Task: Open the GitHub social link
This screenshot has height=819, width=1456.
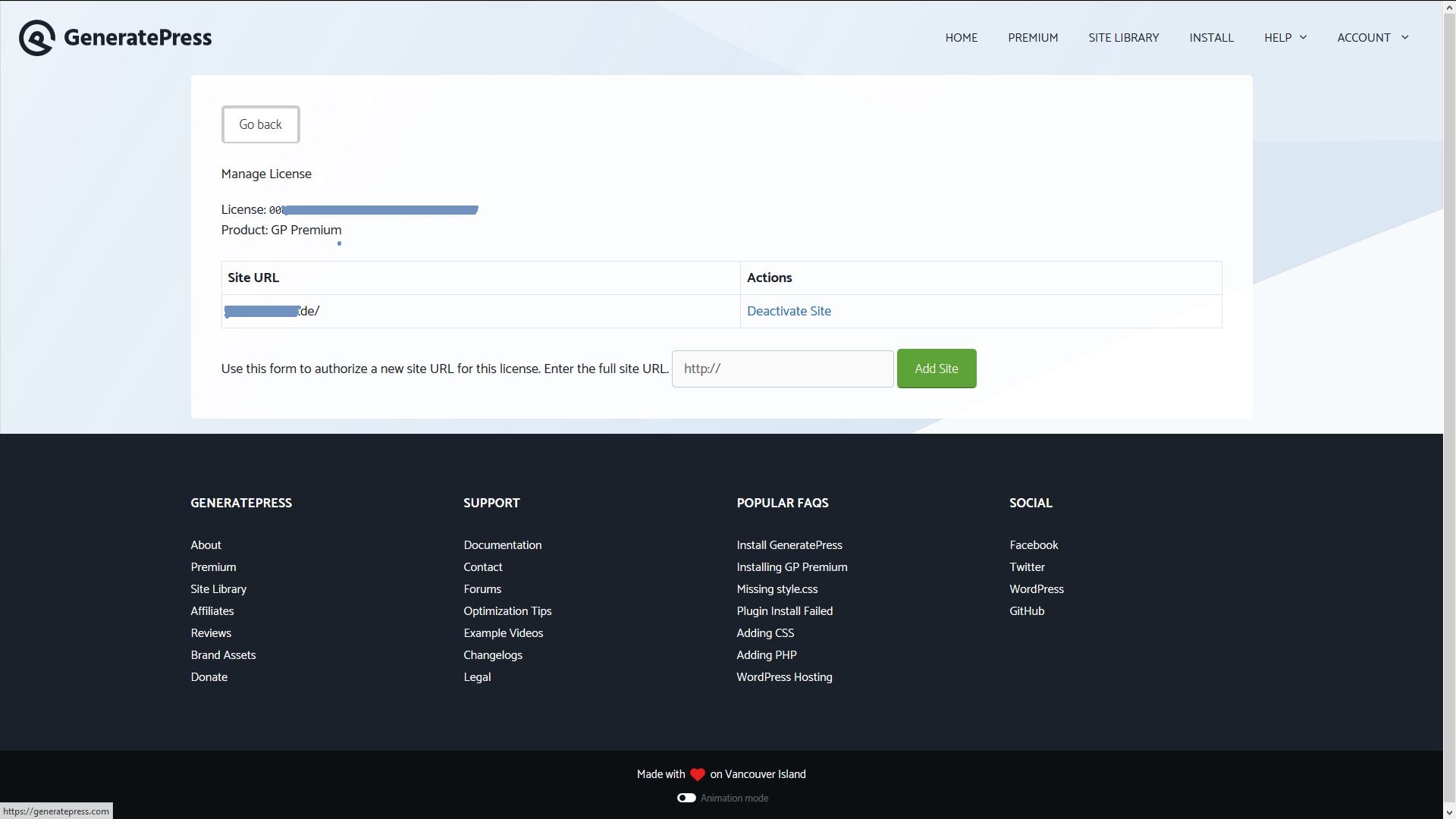Action: 1026,611
